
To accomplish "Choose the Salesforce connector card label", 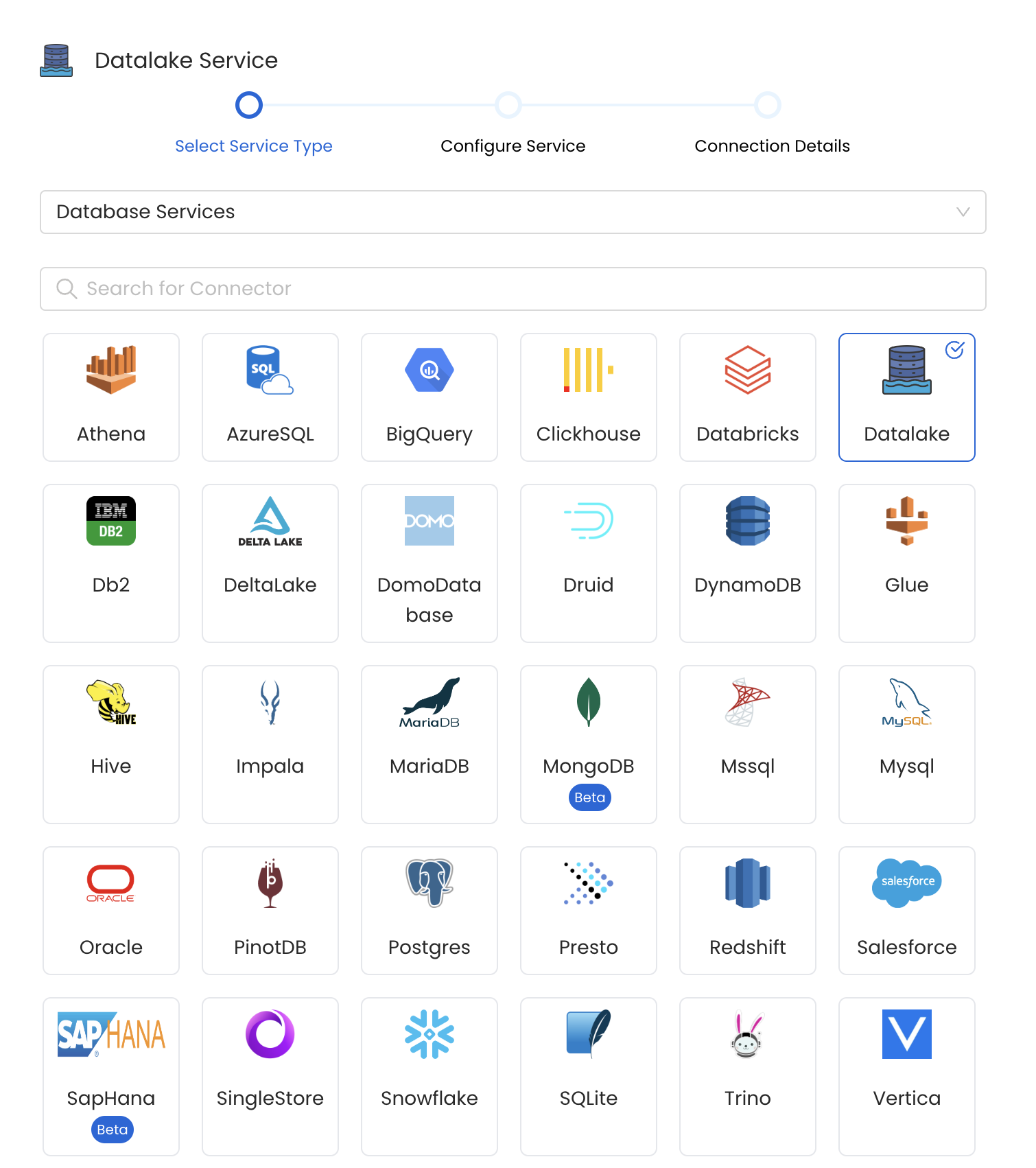I will coord(907,947).
